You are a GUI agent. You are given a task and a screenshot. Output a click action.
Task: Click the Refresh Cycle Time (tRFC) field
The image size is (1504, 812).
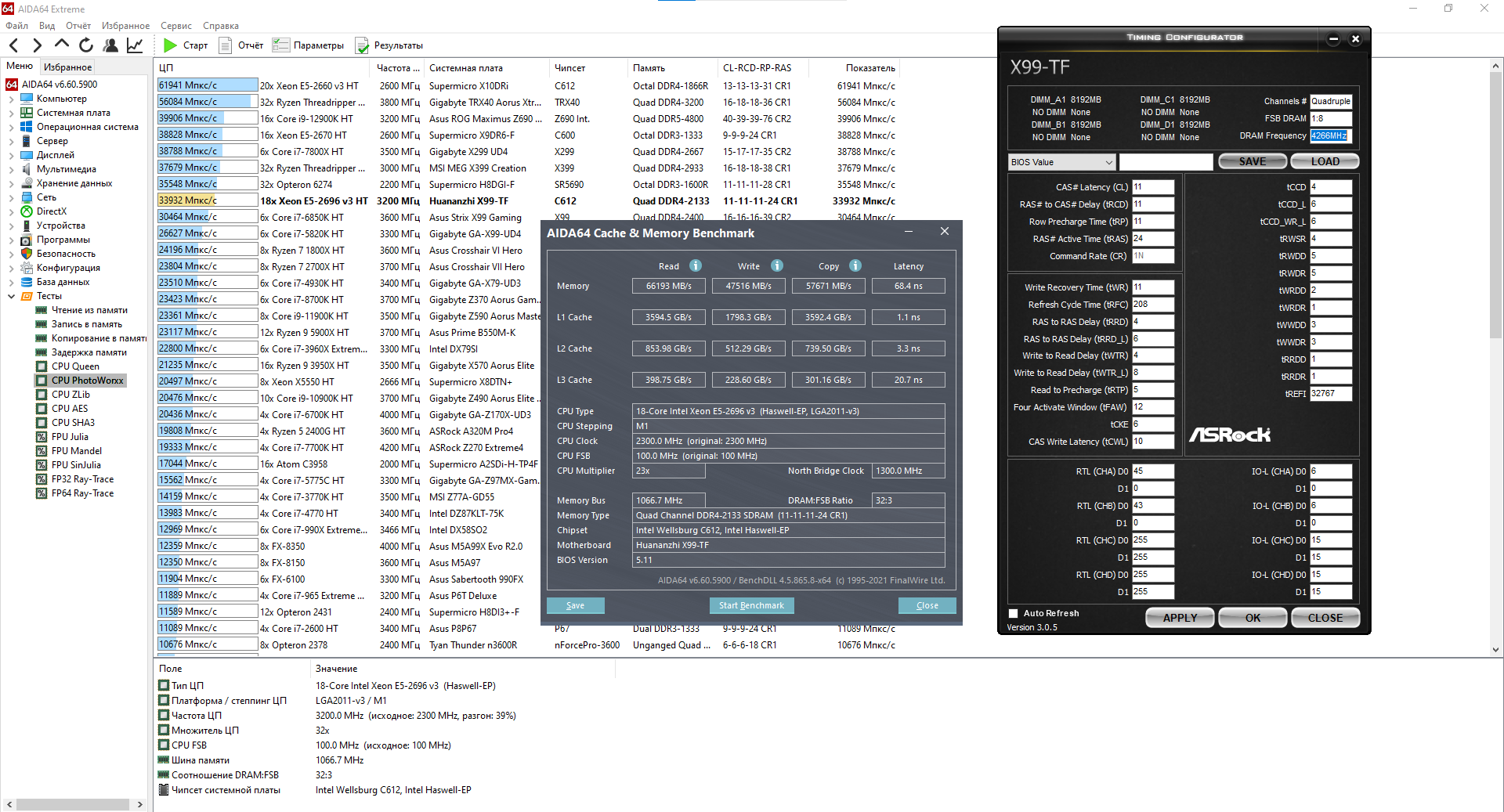coord(1153,305)
